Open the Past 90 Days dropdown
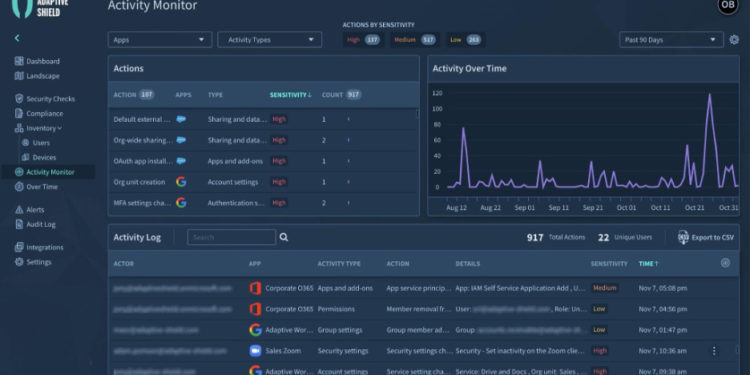Image resolution: width=750 pixels, height=375 pixels. (671, 40)
